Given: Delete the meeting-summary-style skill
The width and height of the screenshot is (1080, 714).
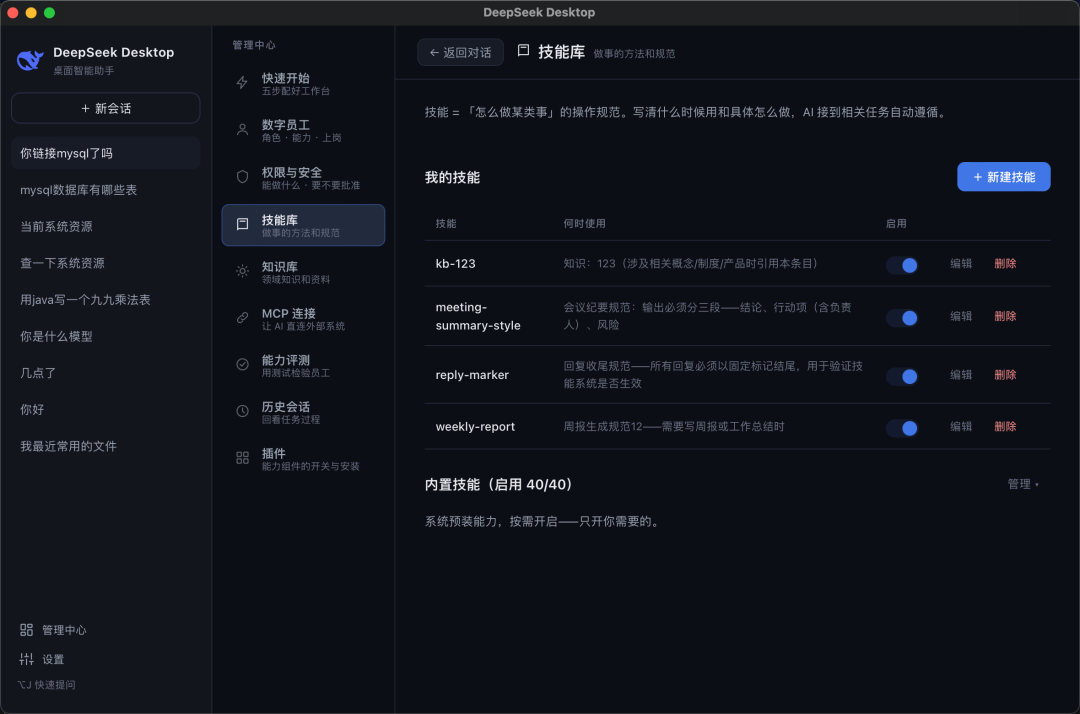Looking at the screenshot, I should point(1005,316).
